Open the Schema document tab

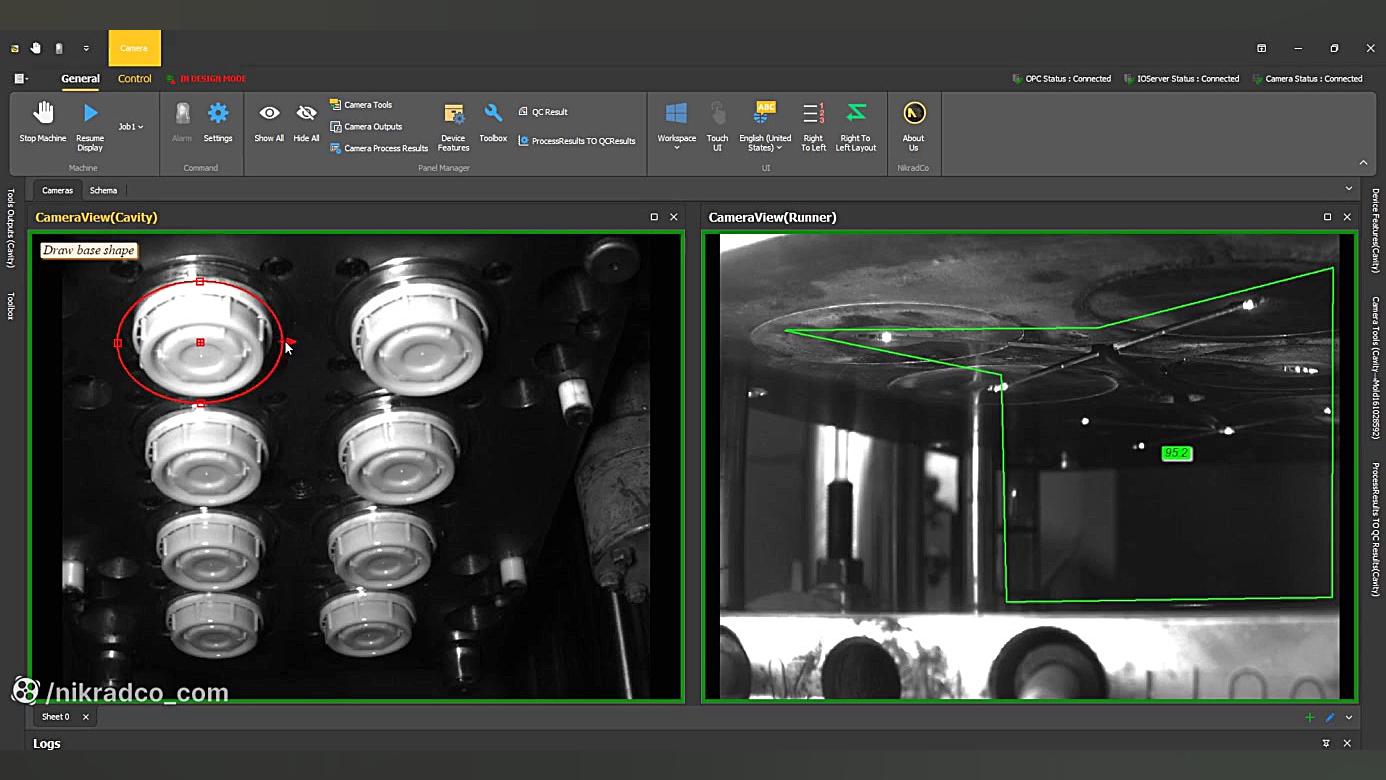103,190
